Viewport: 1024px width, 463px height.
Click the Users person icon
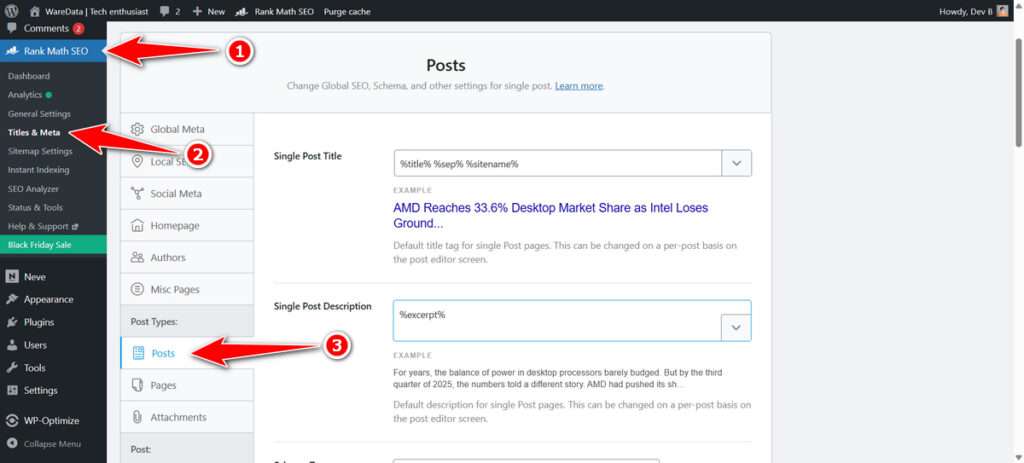coord(12,345)
